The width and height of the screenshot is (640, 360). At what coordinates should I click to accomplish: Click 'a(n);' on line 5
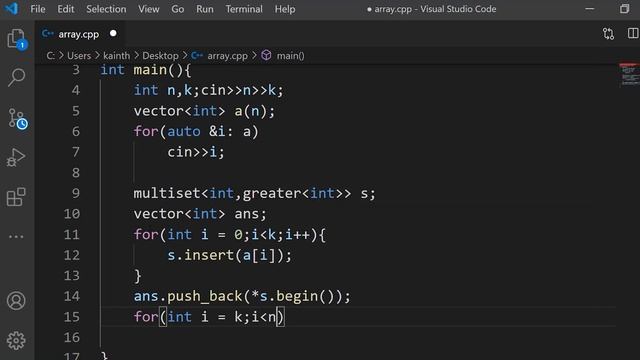tap(255, 111)
